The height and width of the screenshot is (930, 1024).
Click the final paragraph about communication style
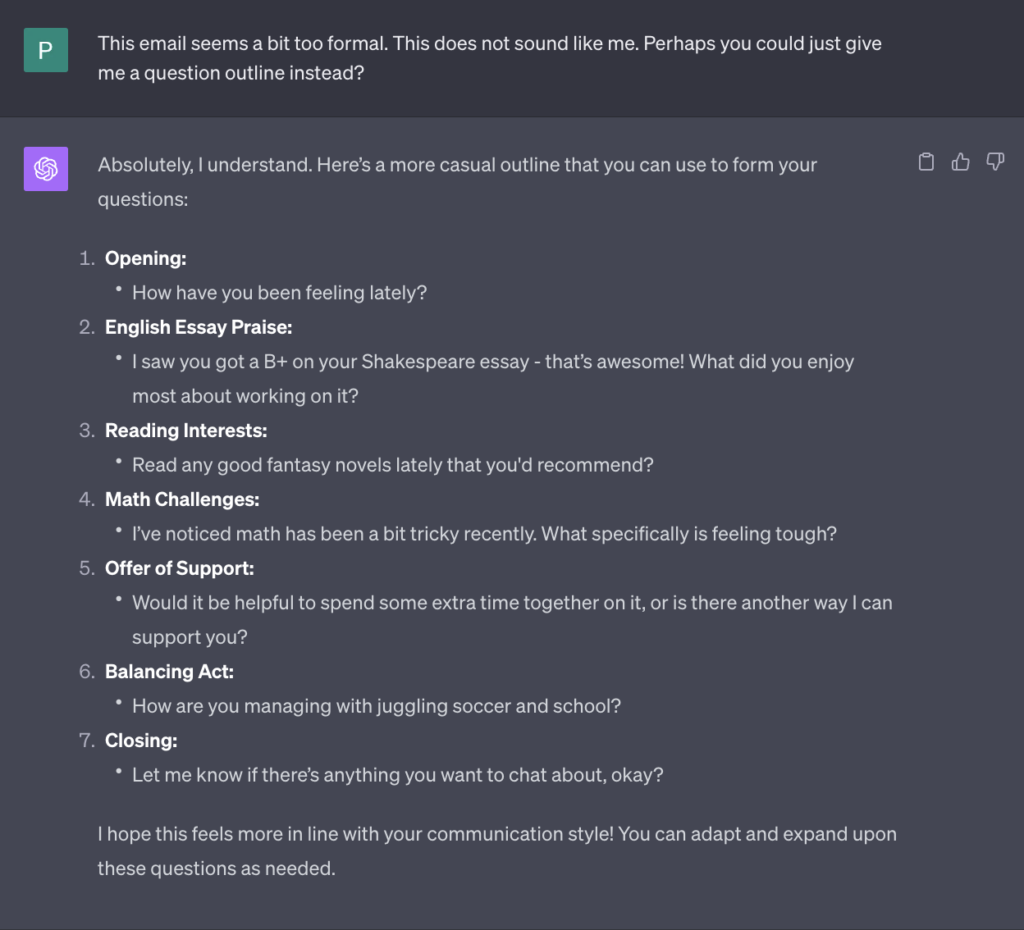coord(497,851)
